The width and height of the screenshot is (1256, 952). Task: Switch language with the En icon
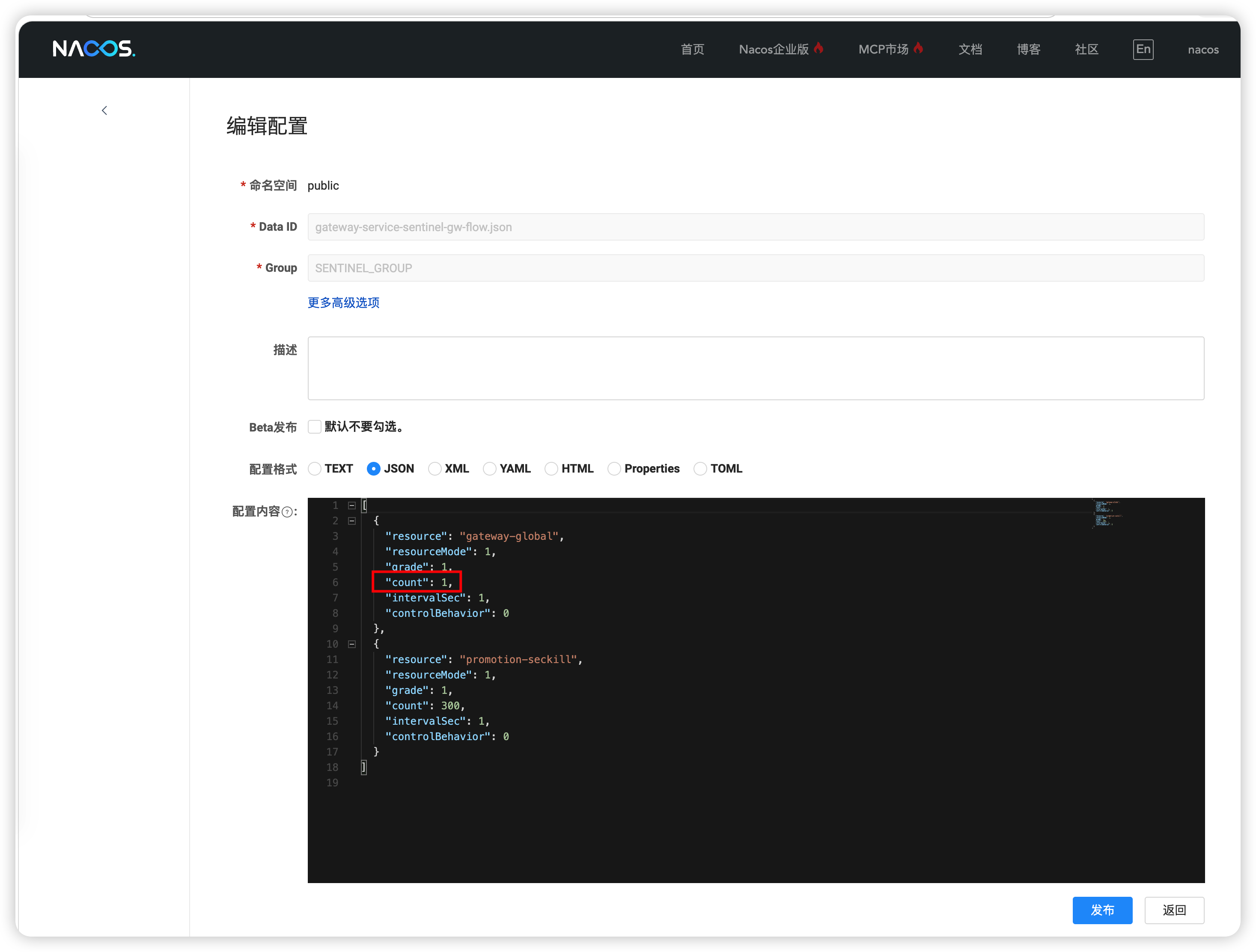1143,49
